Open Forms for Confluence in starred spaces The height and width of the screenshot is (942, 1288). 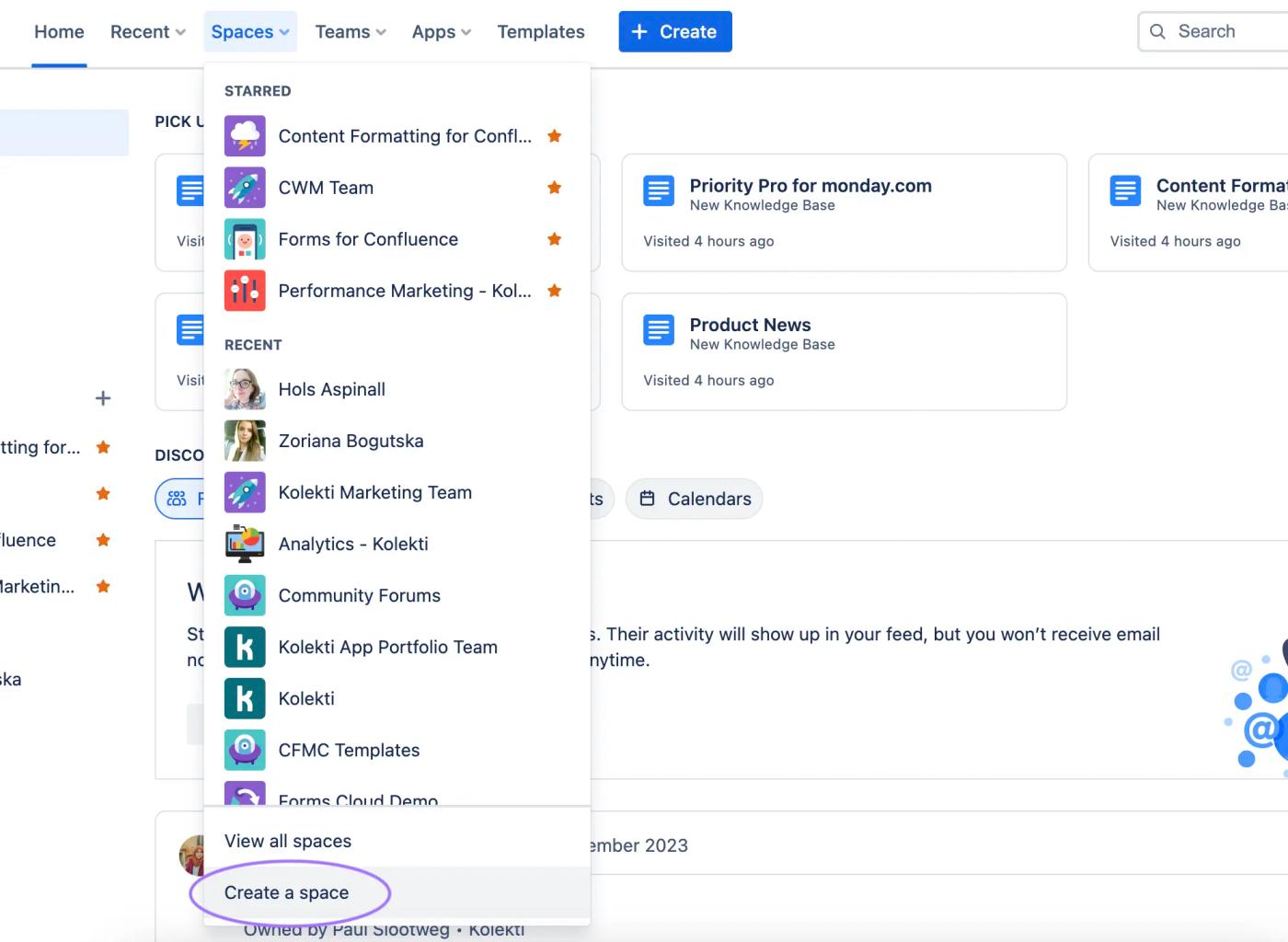397,239
